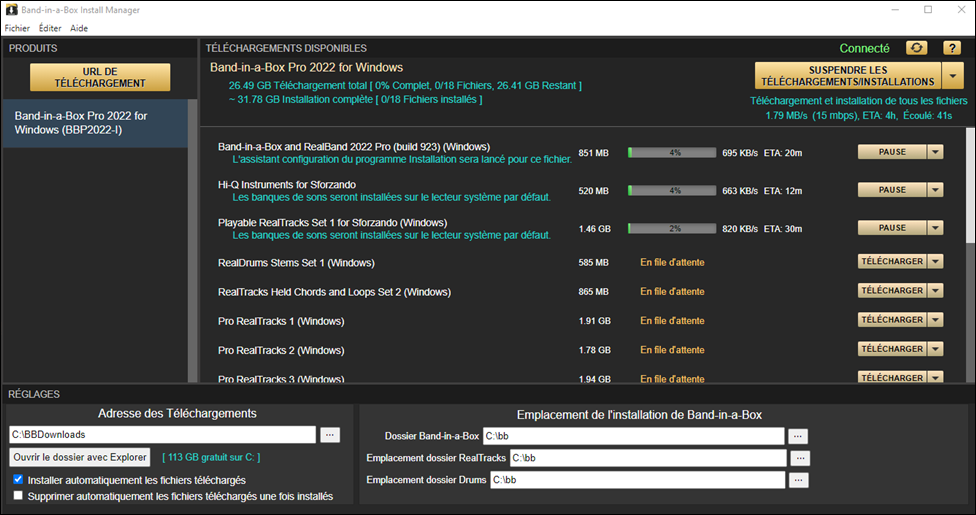Click the Connecté status text
The image size is (976, 515).
tap(864, 48)
